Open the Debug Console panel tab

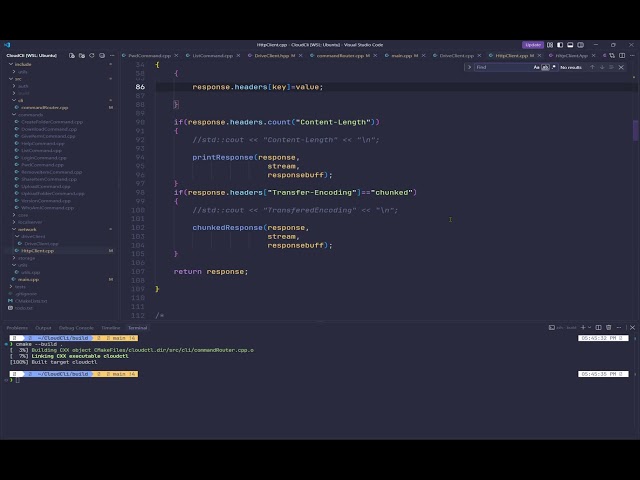click(x=76, y=328)
